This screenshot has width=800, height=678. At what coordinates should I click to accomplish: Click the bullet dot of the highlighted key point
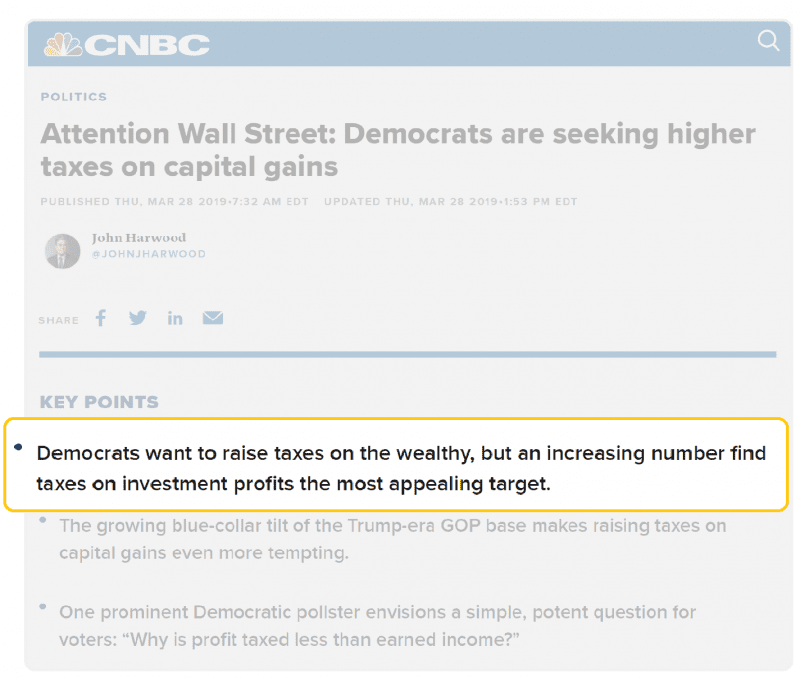point(19,447)
